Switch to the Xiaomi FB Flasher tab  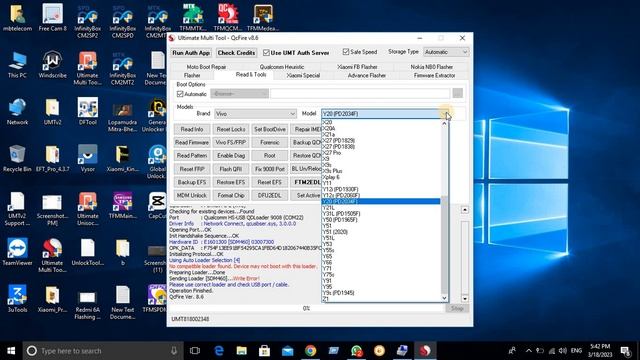tap(358, 67)
